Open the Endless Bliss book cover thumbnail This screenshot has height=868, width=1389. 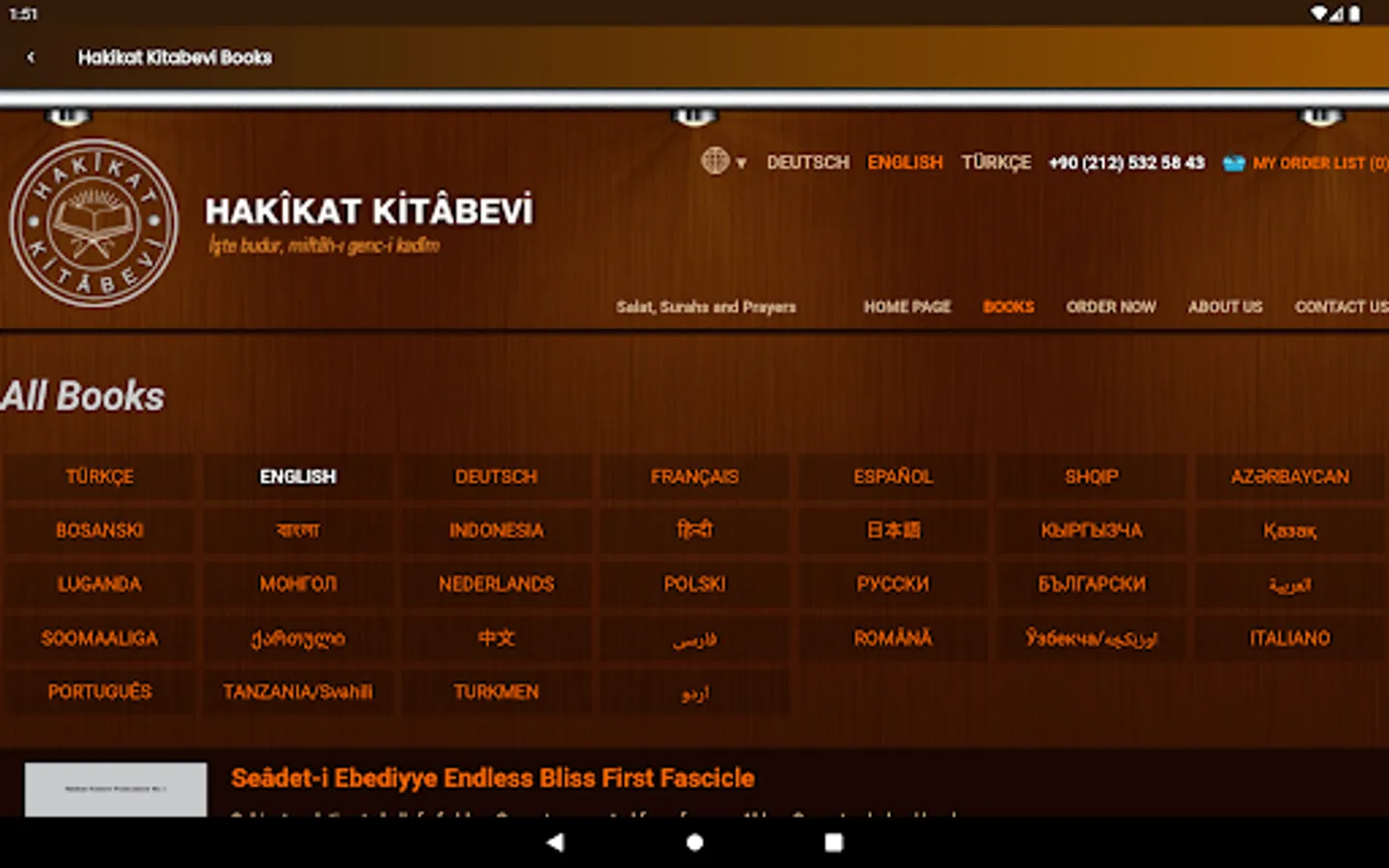click(116, 790)
